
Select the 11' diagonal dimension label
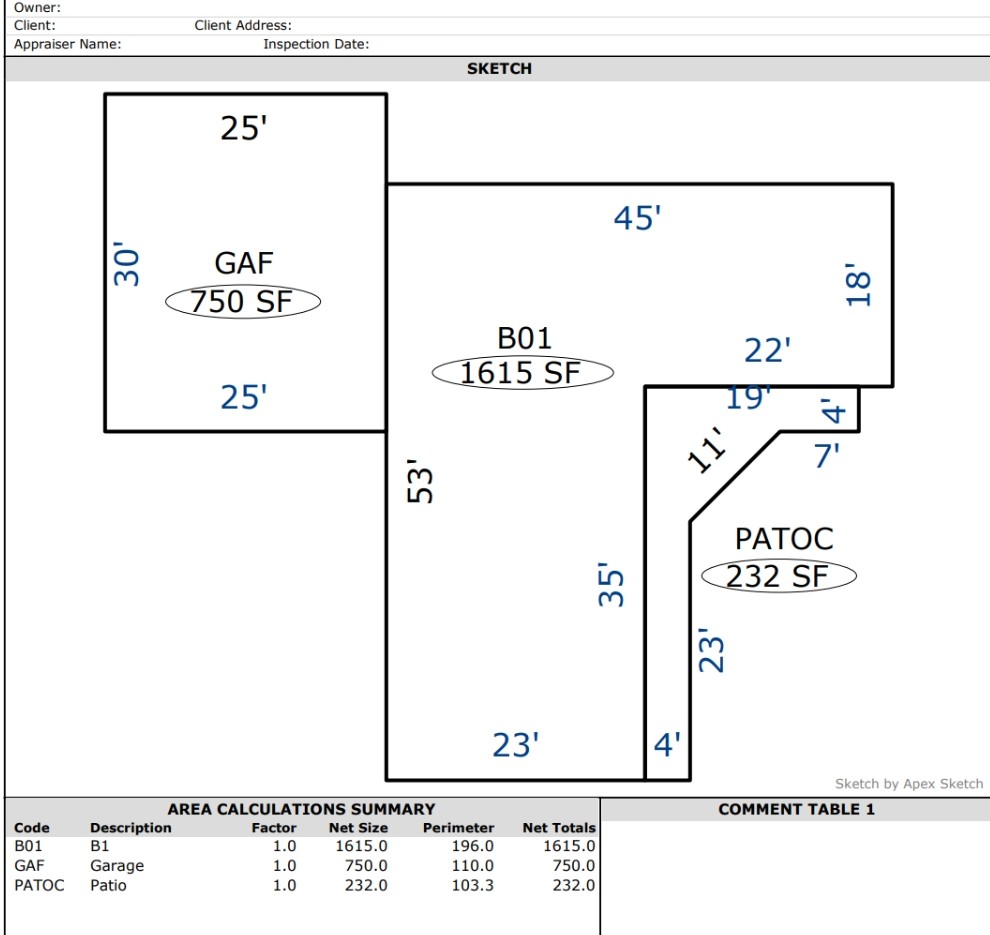[707, 450]
